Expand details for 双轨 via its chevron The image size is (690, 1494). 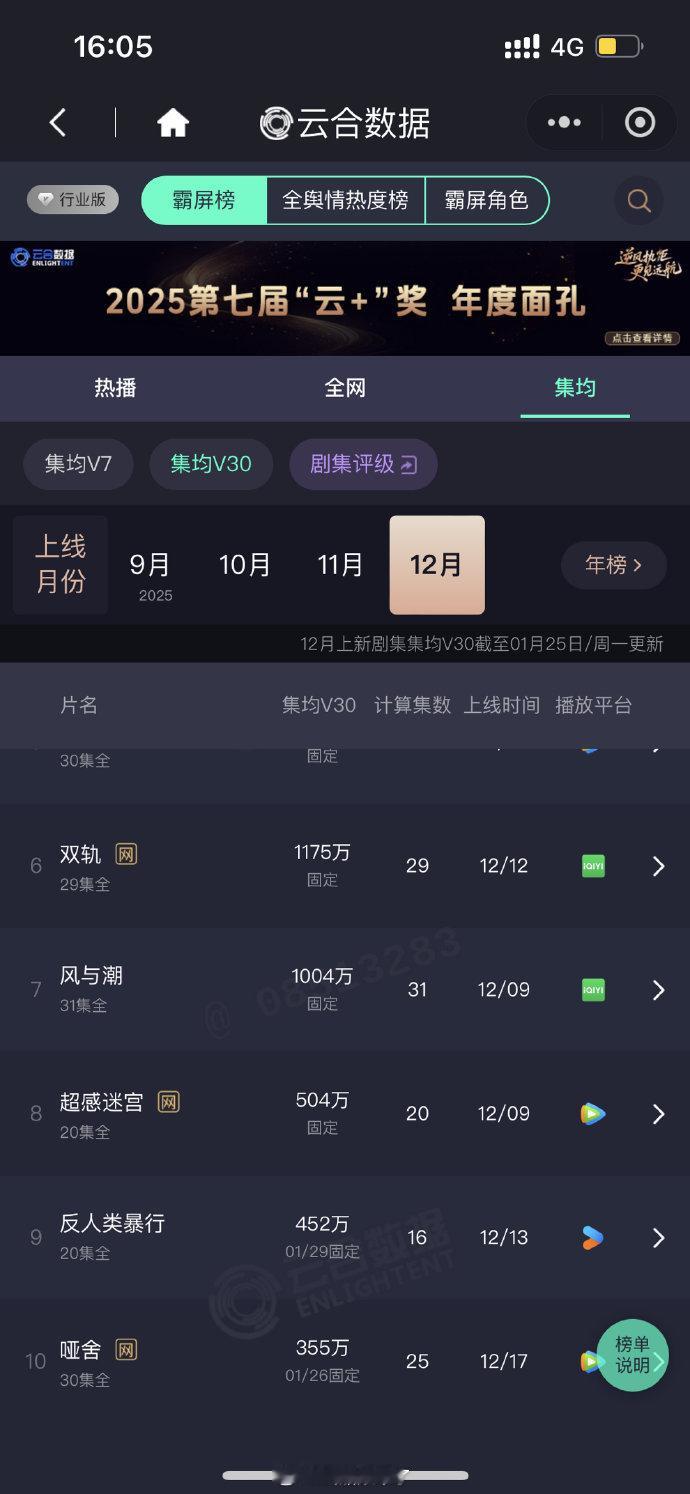click(657, 865)
